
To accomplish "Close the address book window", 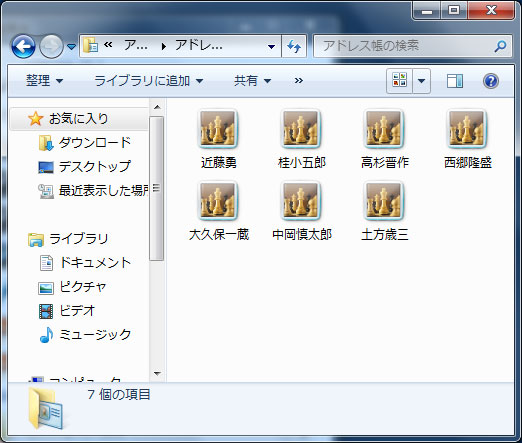I will coord(491,10).
